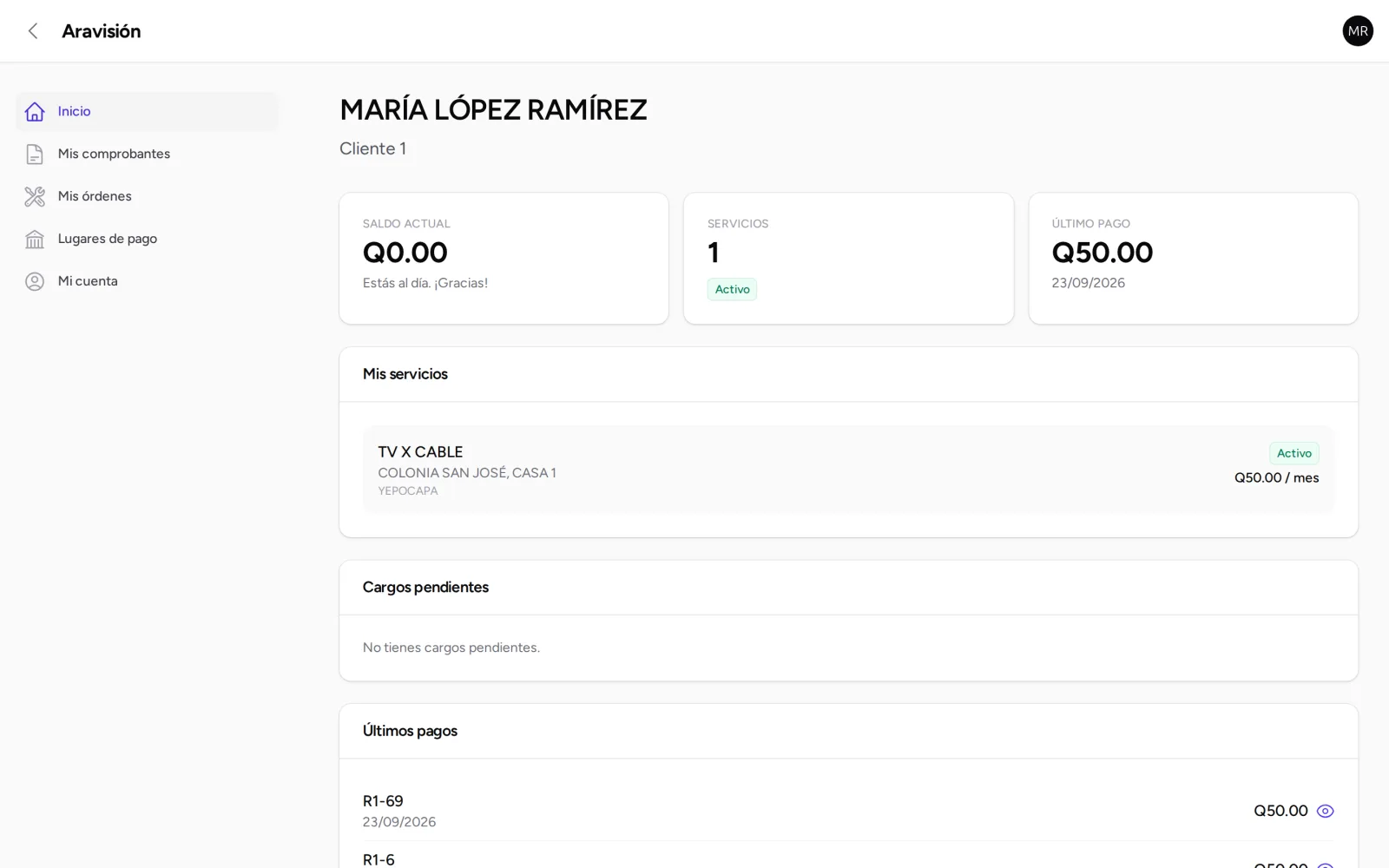
Task: Click the Últimos pagos heading
Action: (x=410, y=731)
